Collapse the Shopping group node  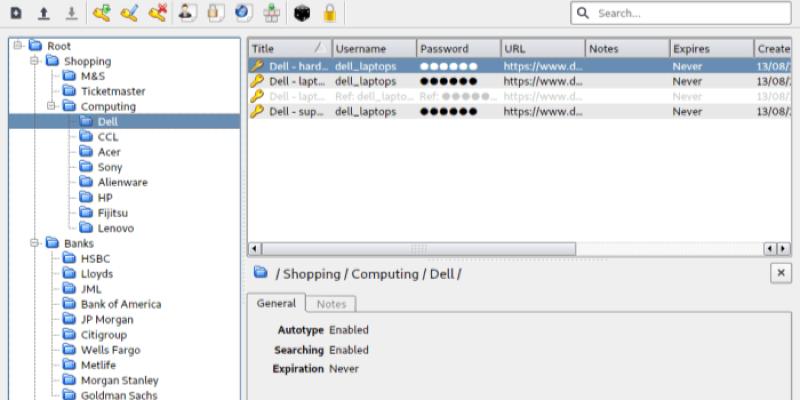[34, 61]
